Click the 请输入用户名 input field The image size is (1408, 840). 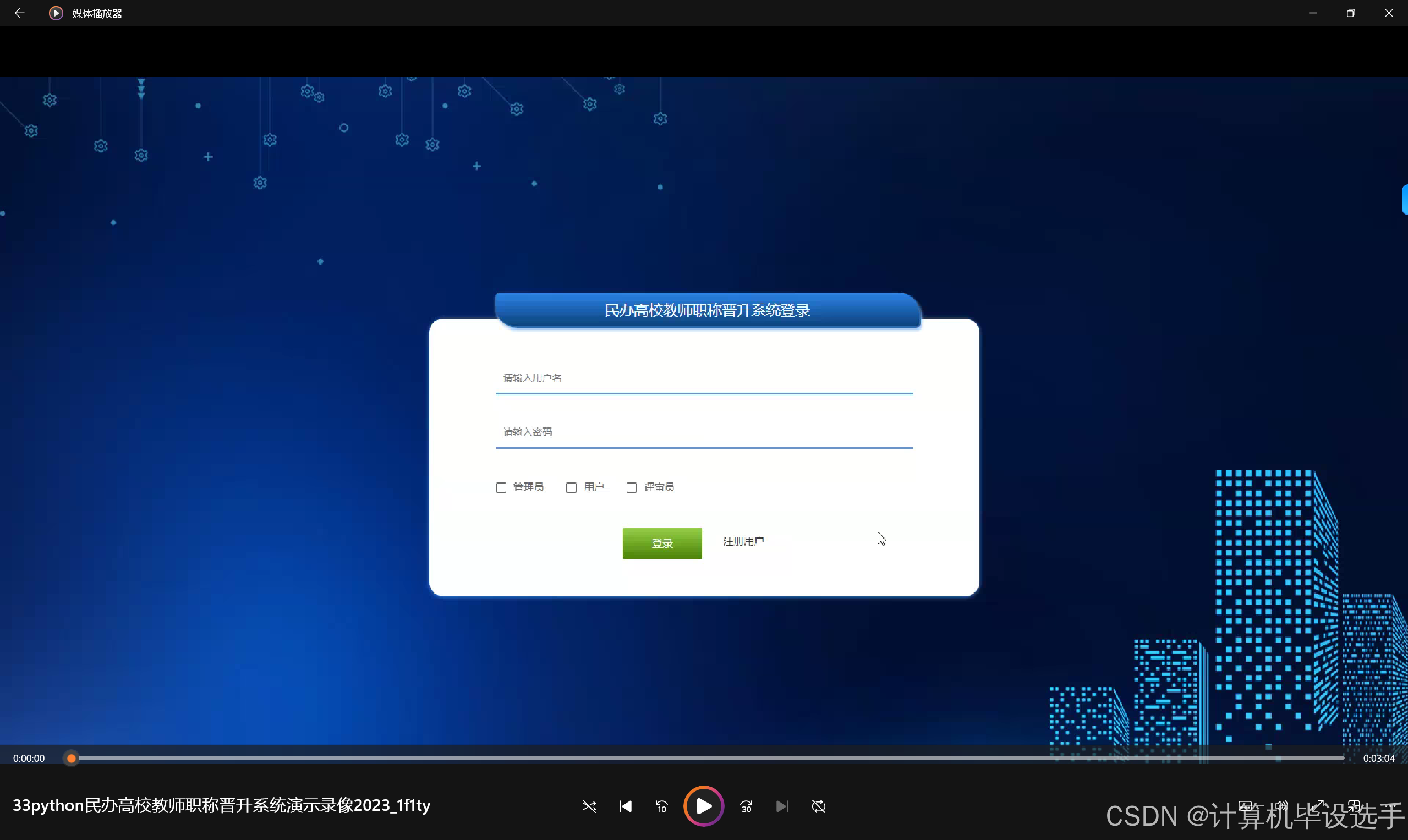coord(704,378)
